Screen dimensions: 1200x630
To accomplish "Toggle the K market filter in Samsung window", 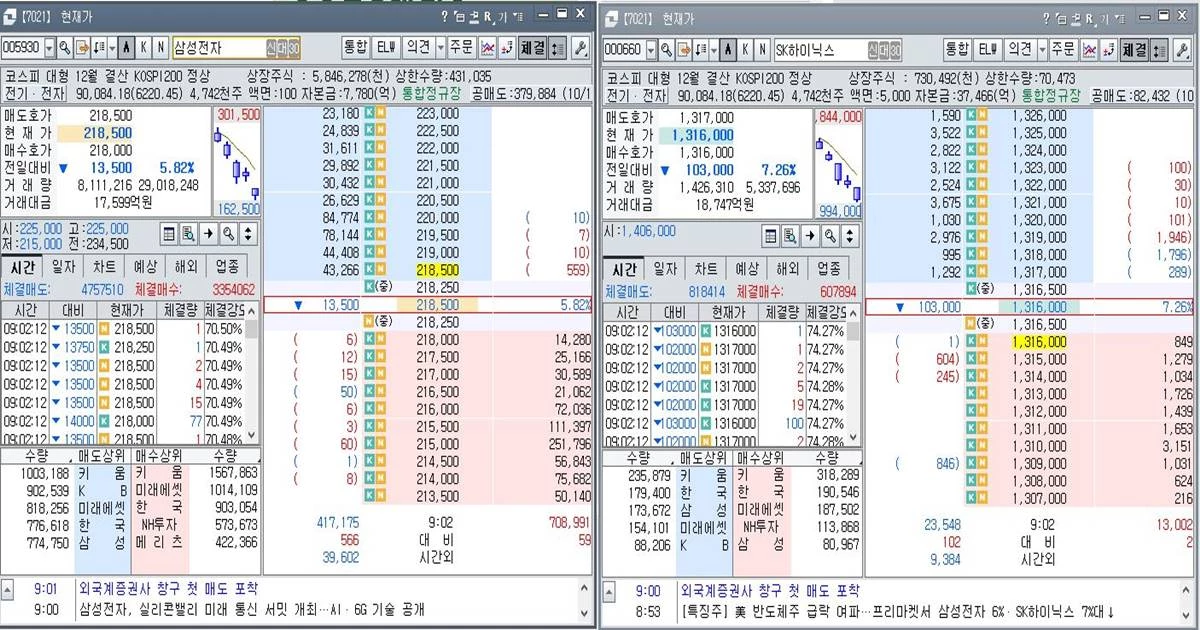I will [x=143, y=48].
